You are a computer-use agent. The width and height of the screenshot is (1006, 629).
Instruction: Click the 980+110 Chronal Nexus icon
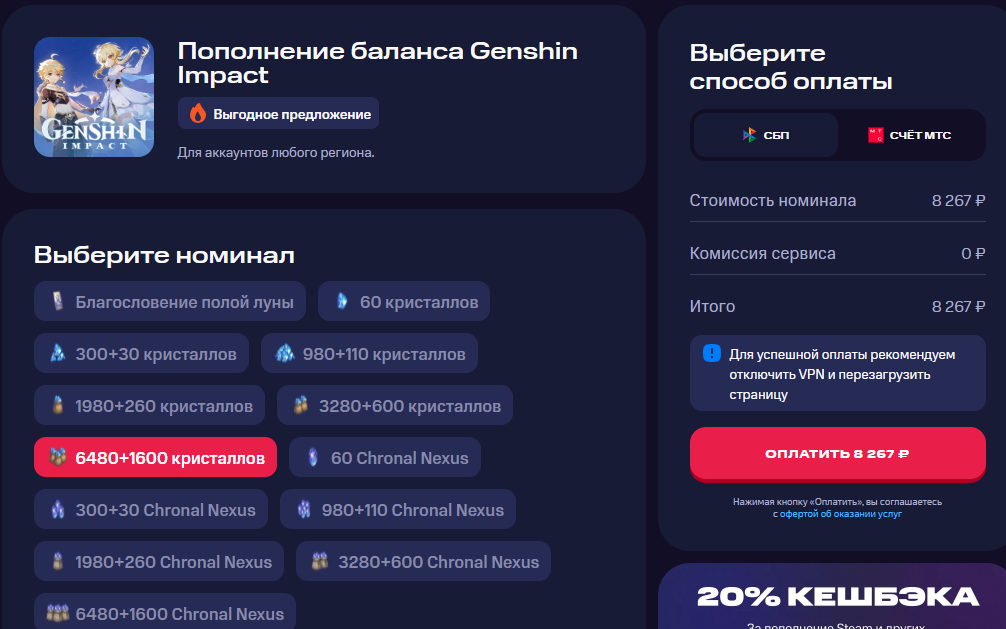(x=303, y=509)
